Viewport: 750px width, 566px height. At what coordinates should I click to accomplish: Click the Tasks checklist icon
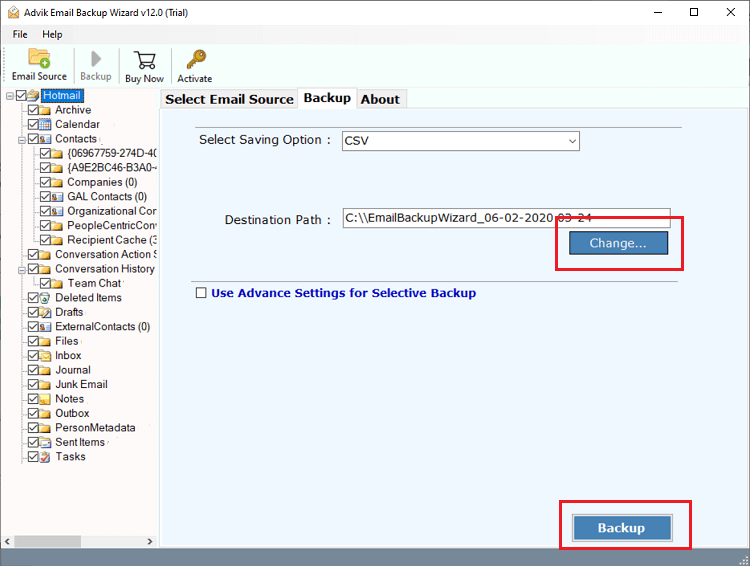(x=45, y=457)
